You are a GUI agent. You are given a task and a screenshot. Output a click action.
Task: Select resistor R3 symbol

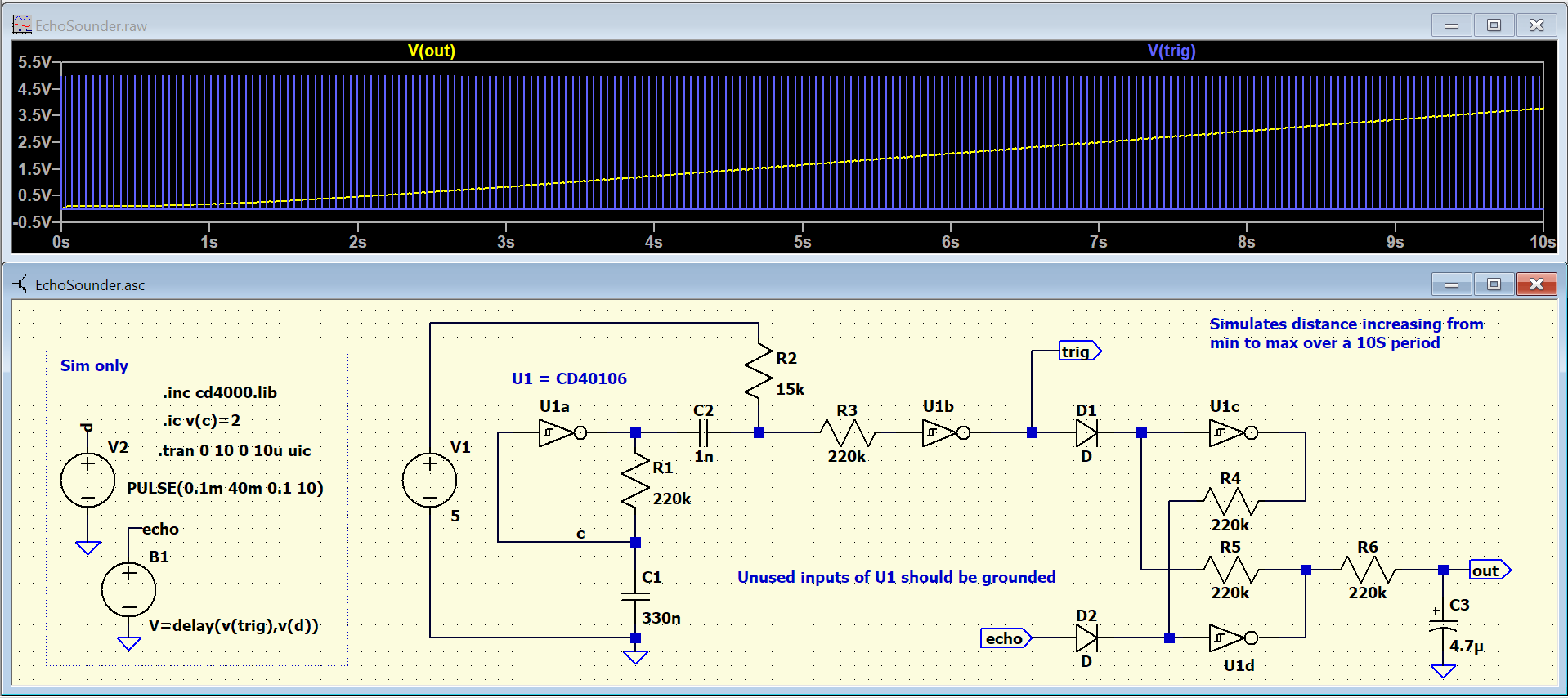[847, 432]
